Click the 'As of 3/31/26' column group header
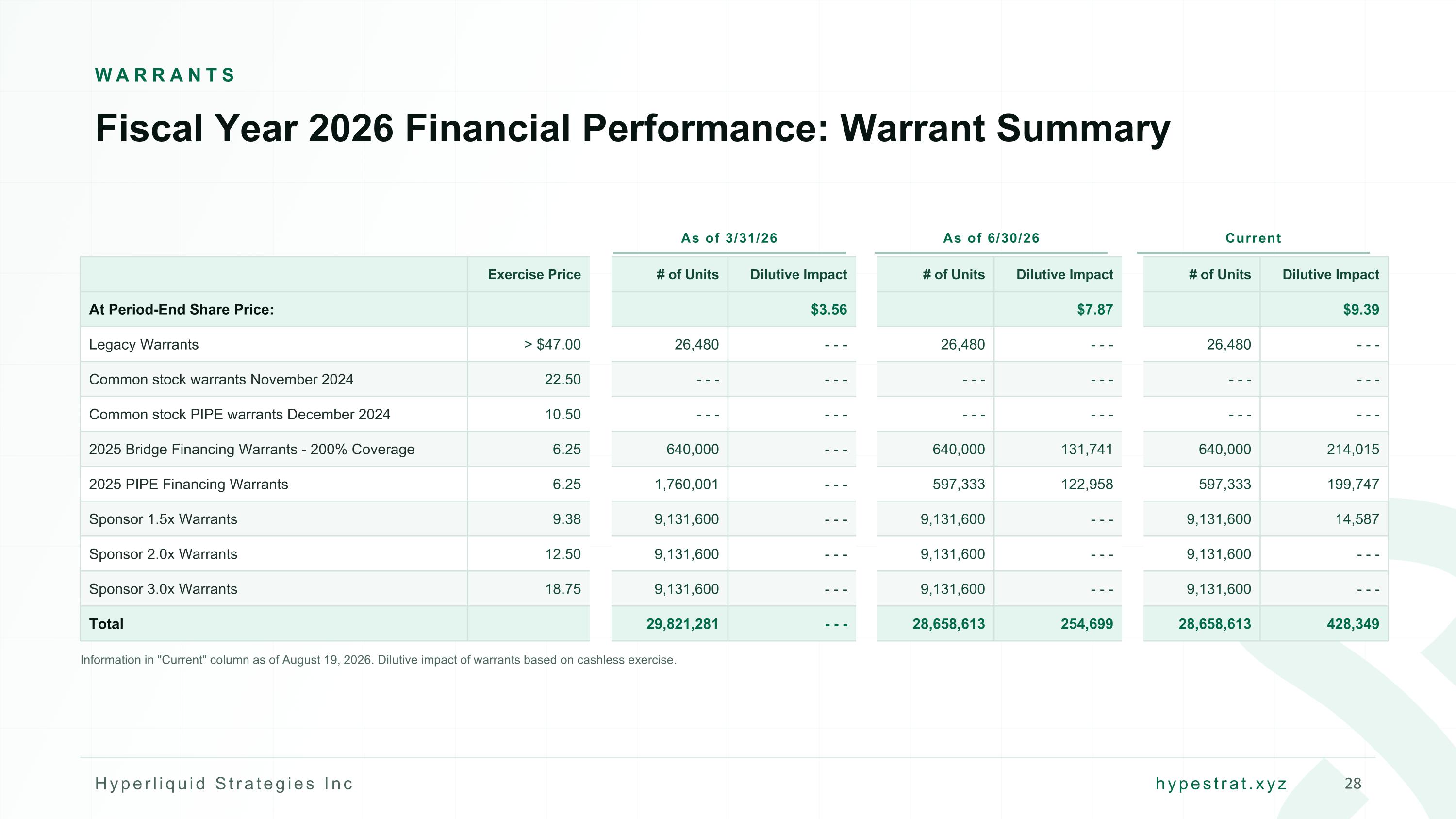The height and width of the screenshot is (819, 1456). [729, 238]
